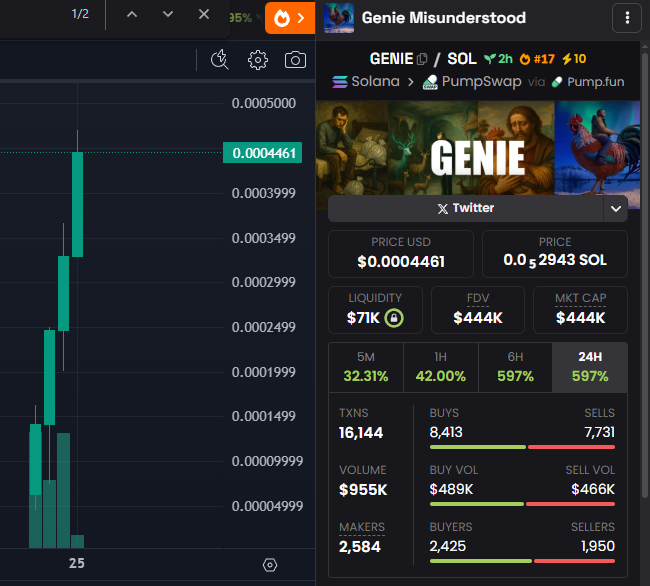
Task: Click the PRICE USD $0.0004461 box
Action: tap(401, 254)
